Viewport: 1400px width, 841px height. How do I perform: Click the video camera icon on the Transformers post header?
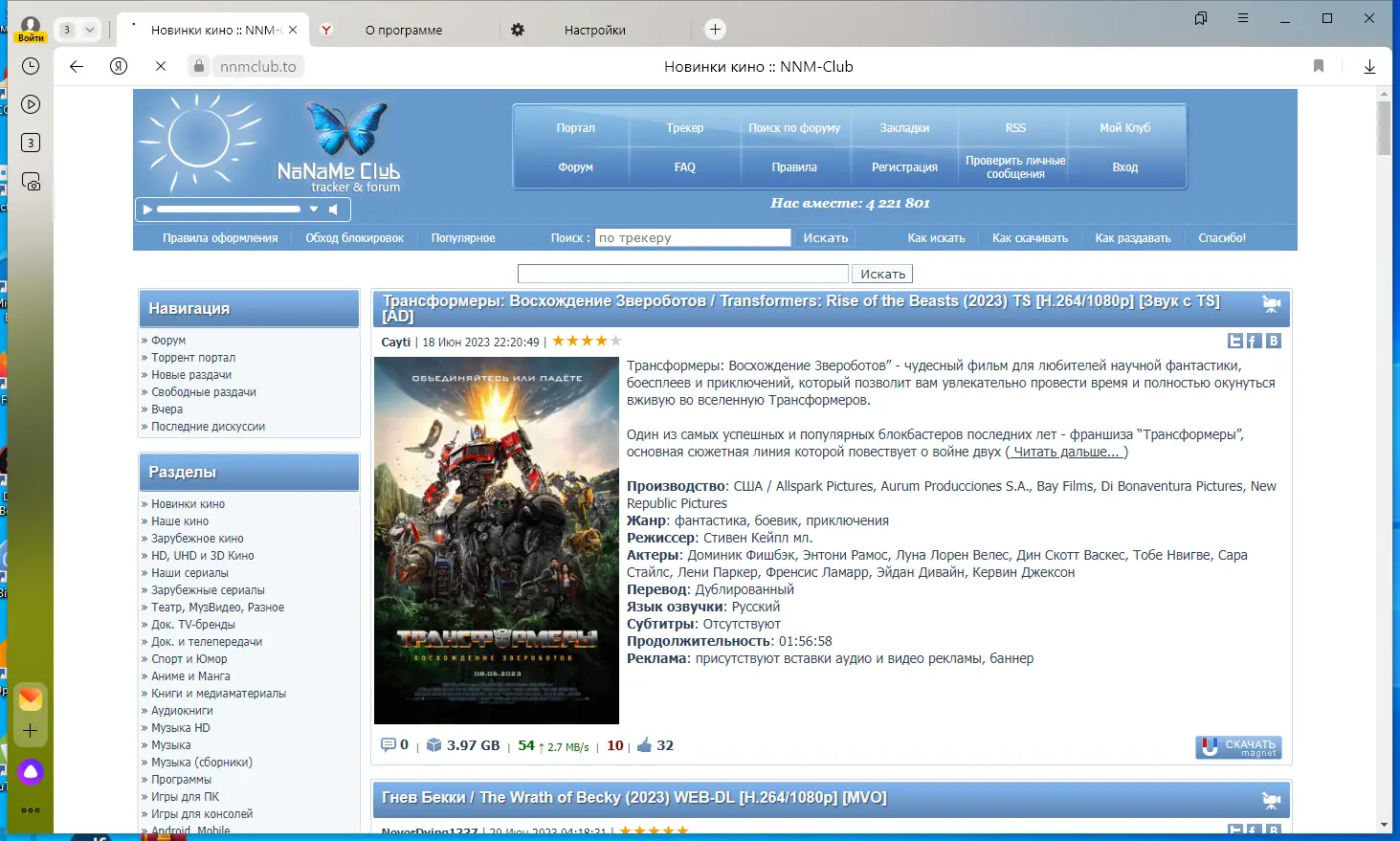(1271, 303)
